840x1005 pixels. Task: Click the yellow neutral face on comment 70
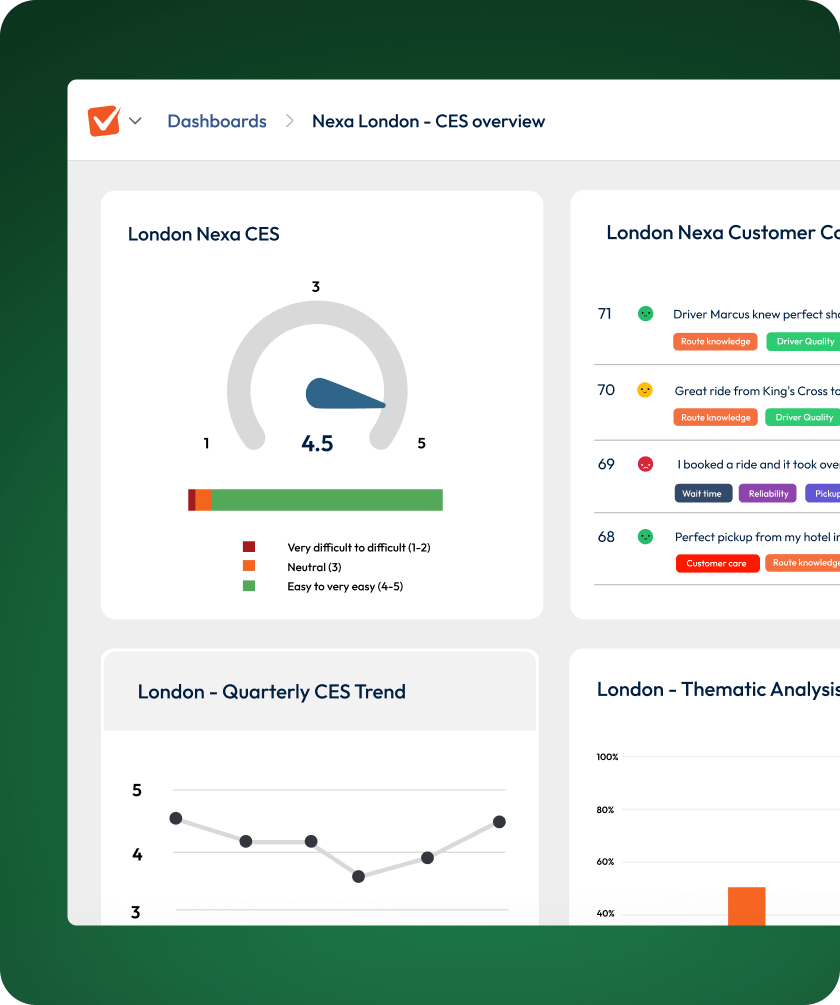645,390
